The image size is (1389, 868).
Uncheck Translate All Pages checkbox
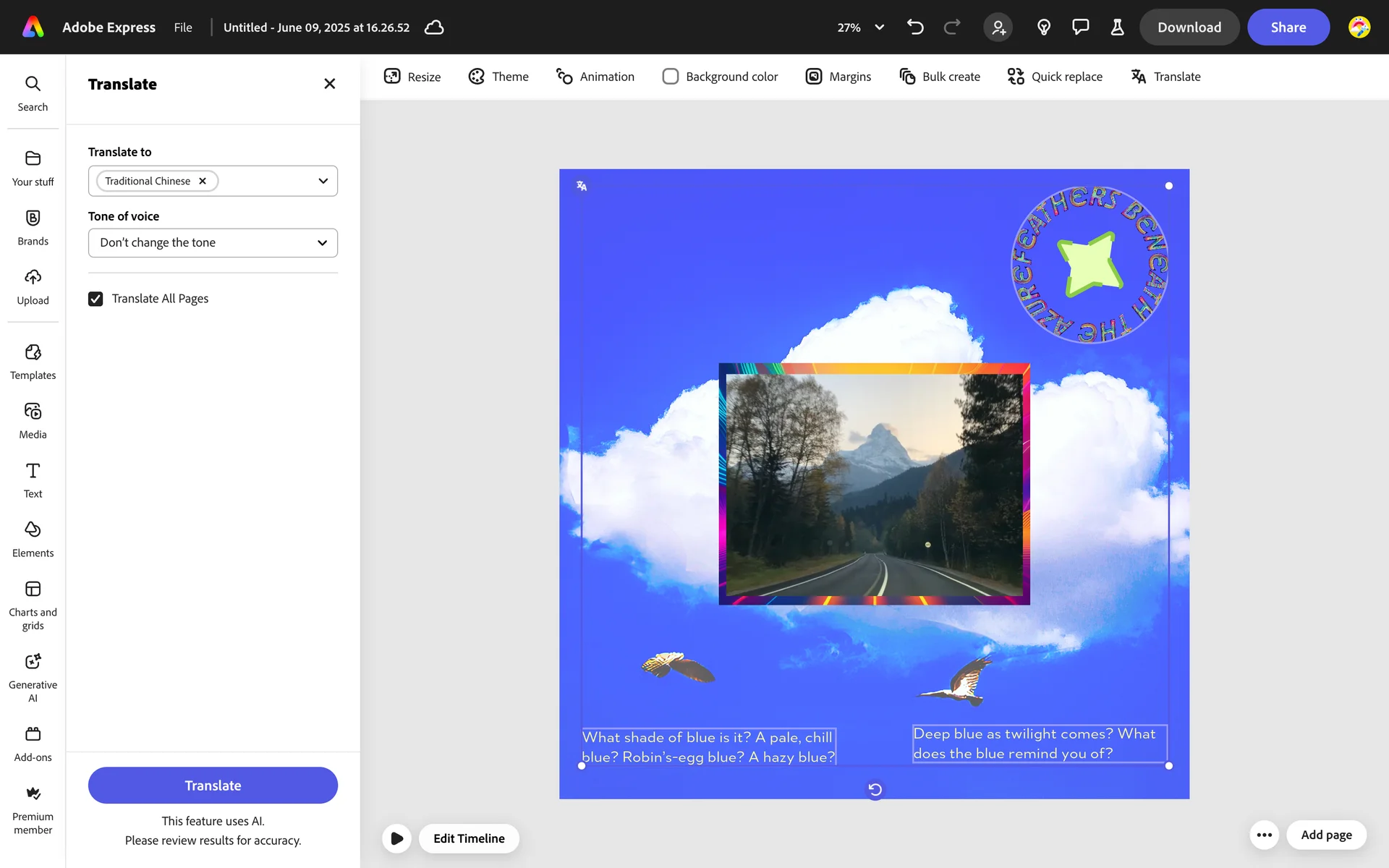[x=95, y=299]
